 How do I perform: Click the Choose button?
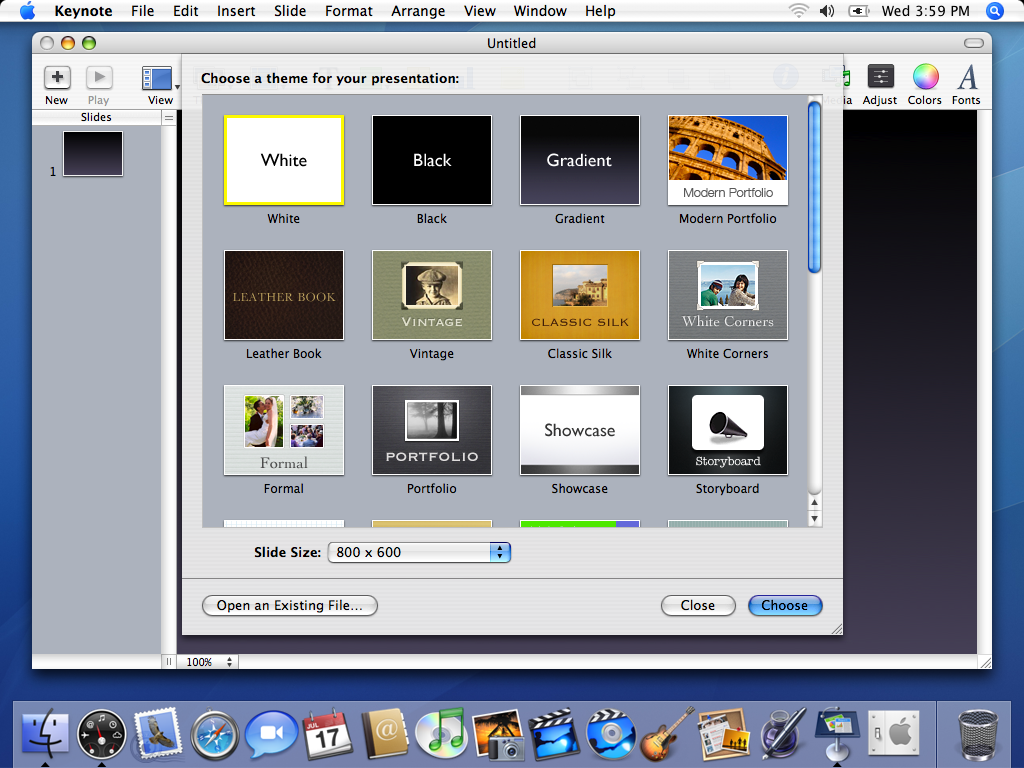[x=784, y=605]
